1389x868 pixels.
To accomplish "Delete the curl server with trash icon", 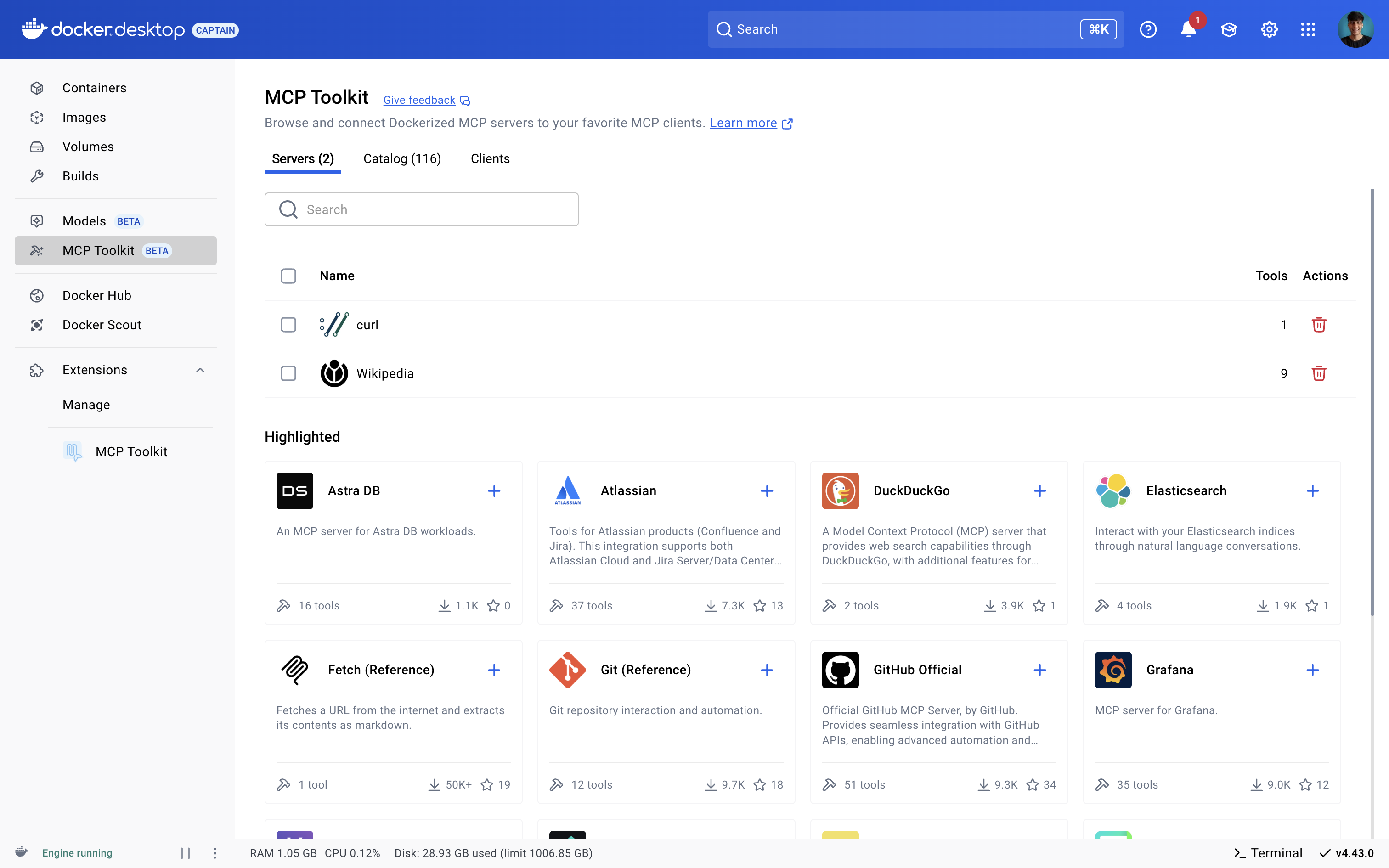I will 1318,324.
